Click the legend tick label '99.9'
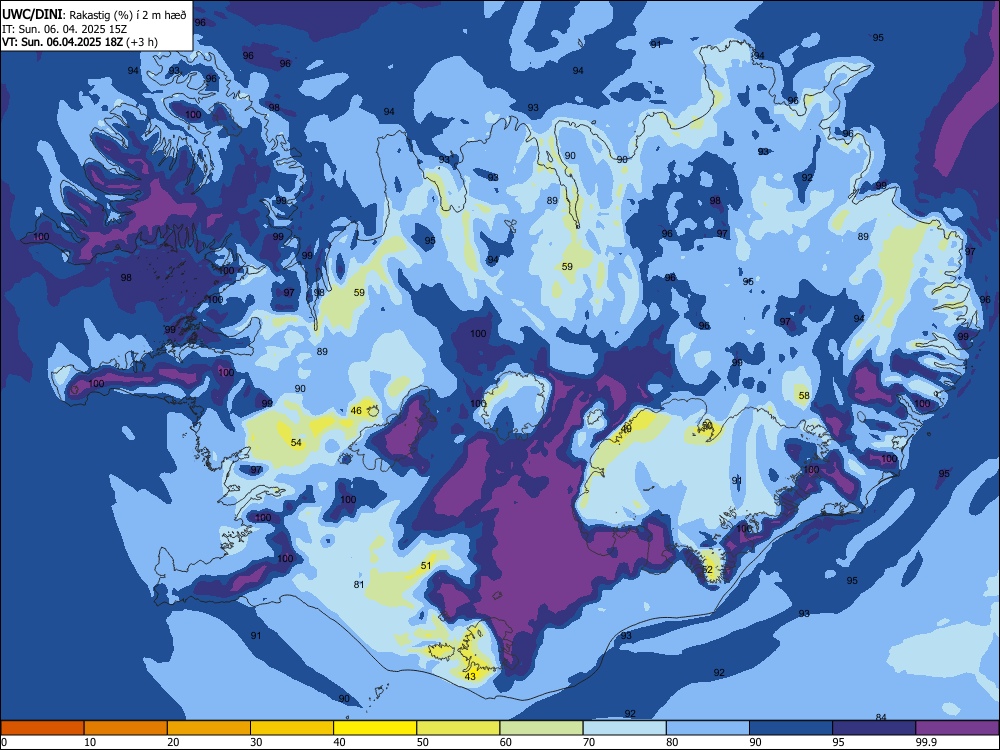1000x750 pixels. coord(926,742)
